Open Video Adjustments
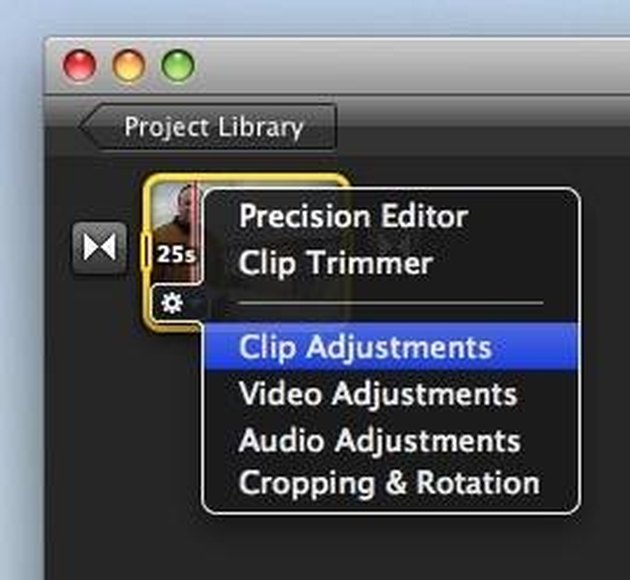This screenshot has height=580, width=630. (378, 394)
